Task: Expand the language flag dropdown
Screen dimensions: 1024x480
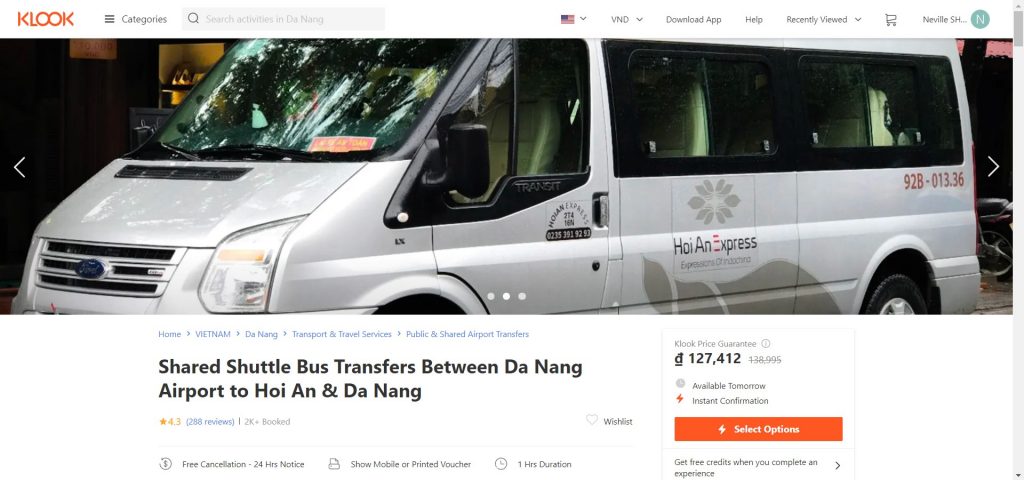Action: (x=573, y=19)
